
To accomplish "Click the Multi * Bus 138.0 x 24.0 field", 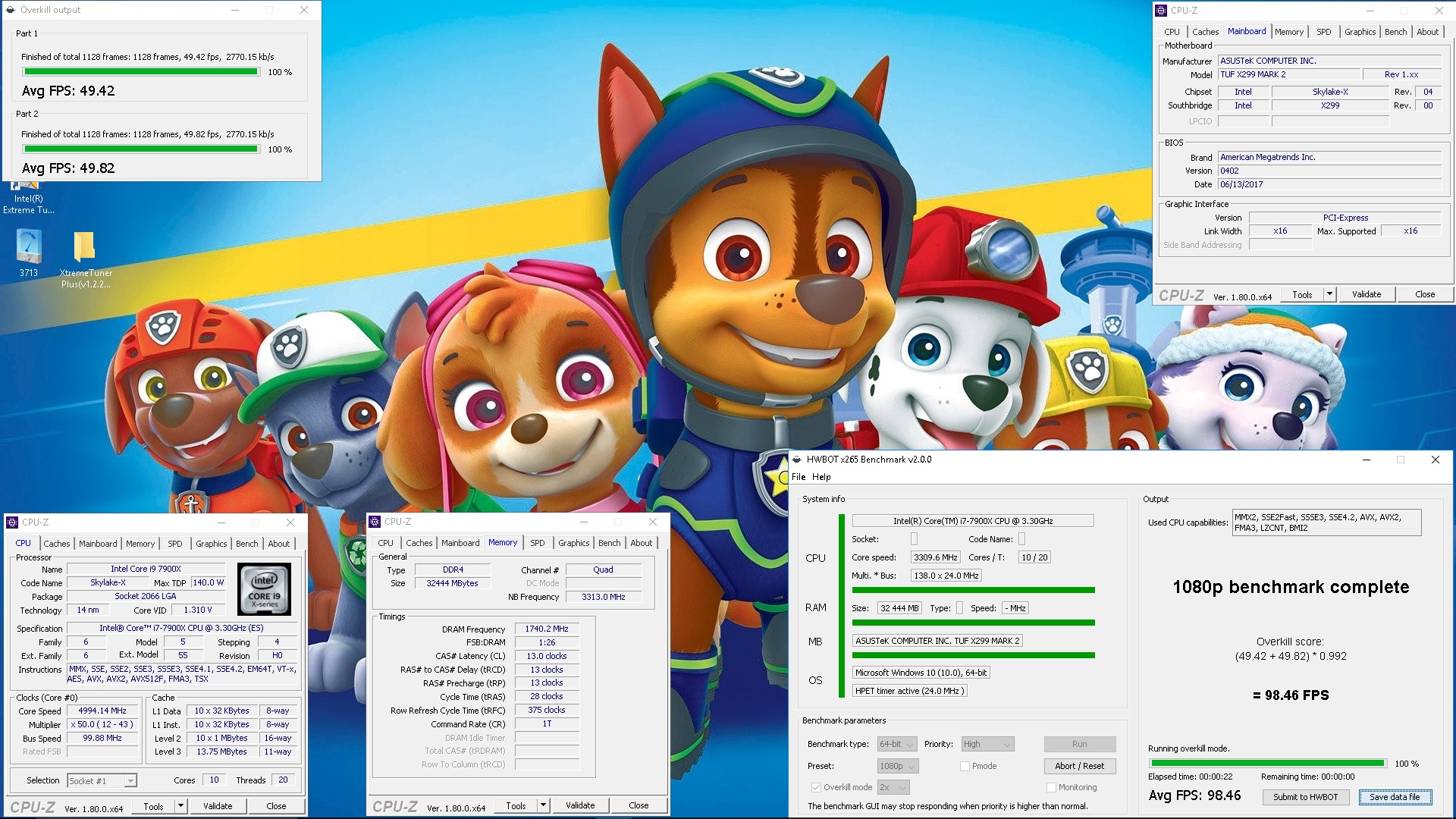I will click(946, 576).
